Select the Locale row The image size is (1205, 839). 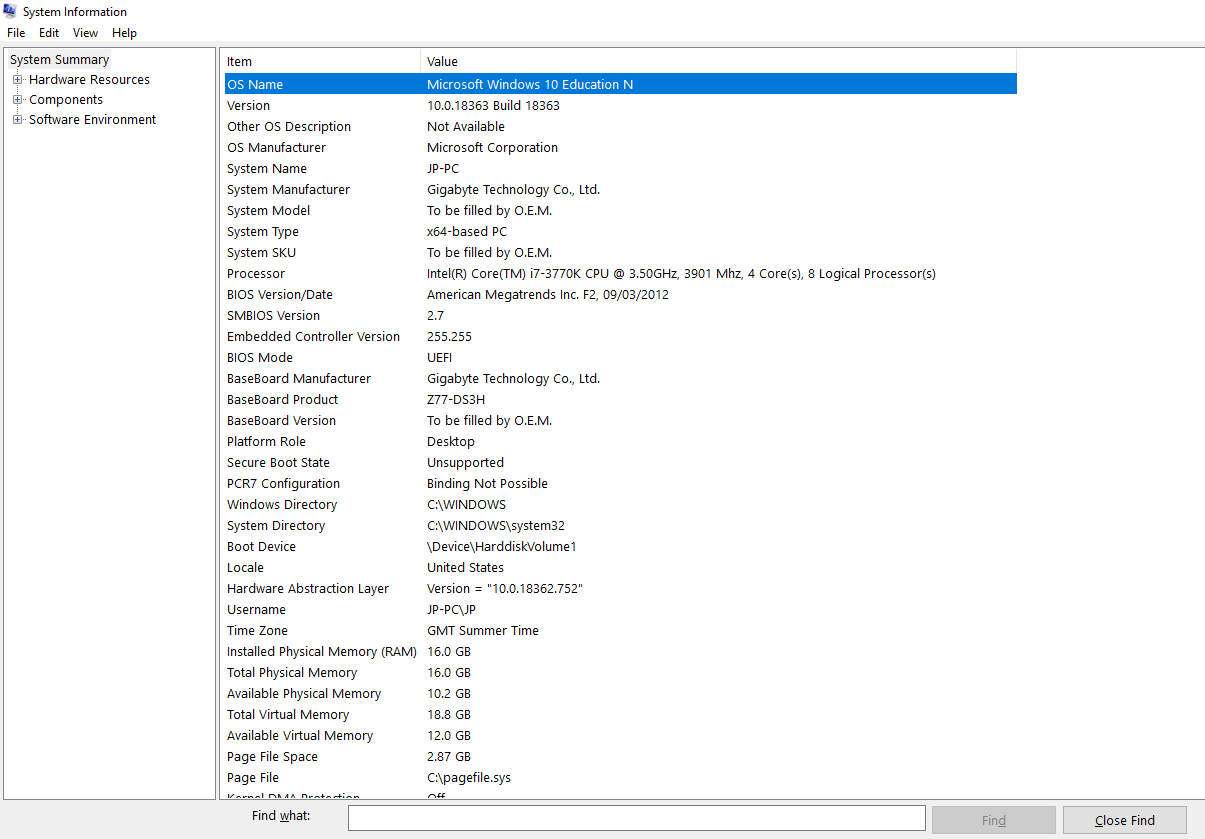[x=620, y=568]
